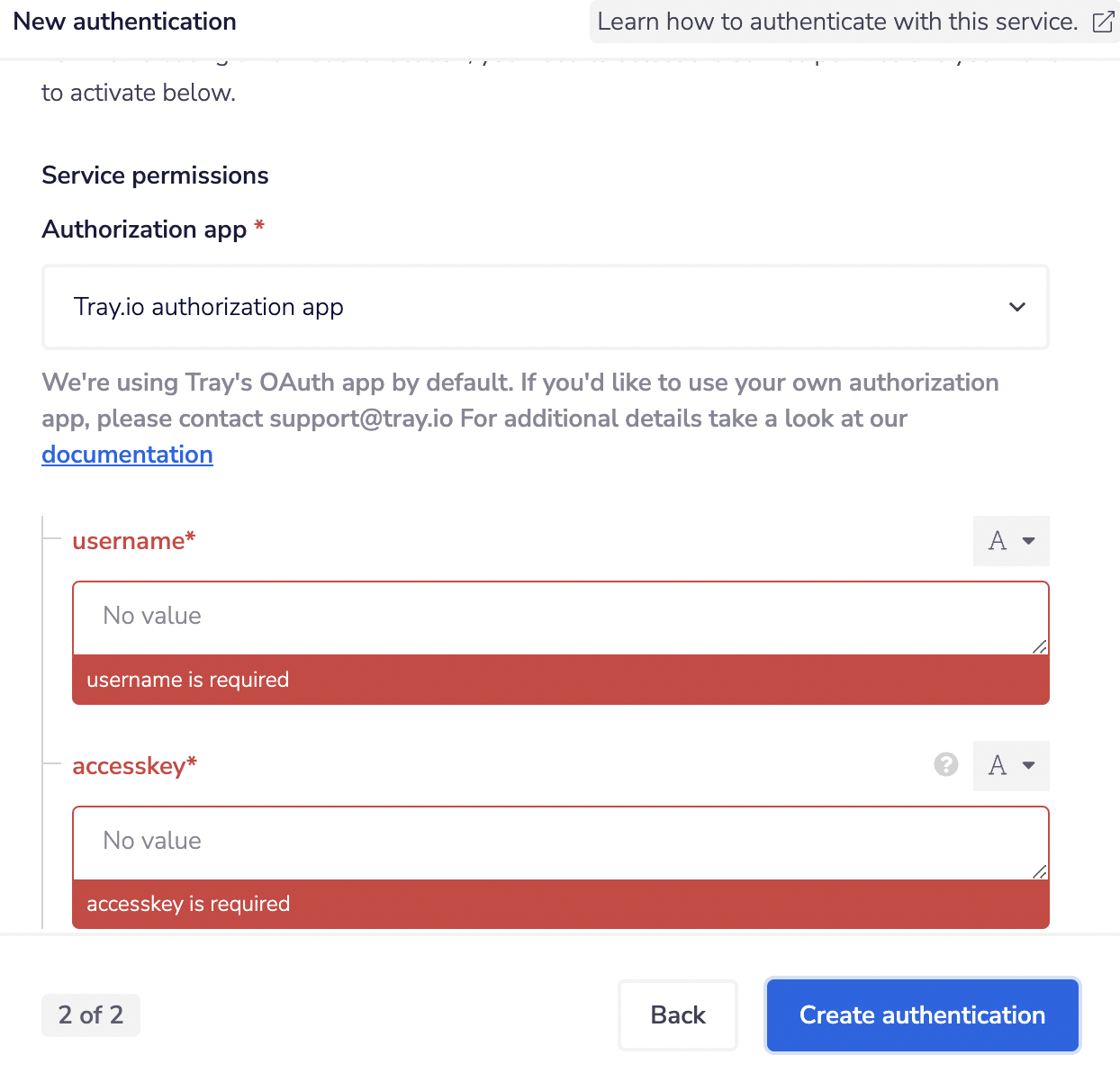
Task: Click the New authentication header title
Action: [x=123, y=21]
